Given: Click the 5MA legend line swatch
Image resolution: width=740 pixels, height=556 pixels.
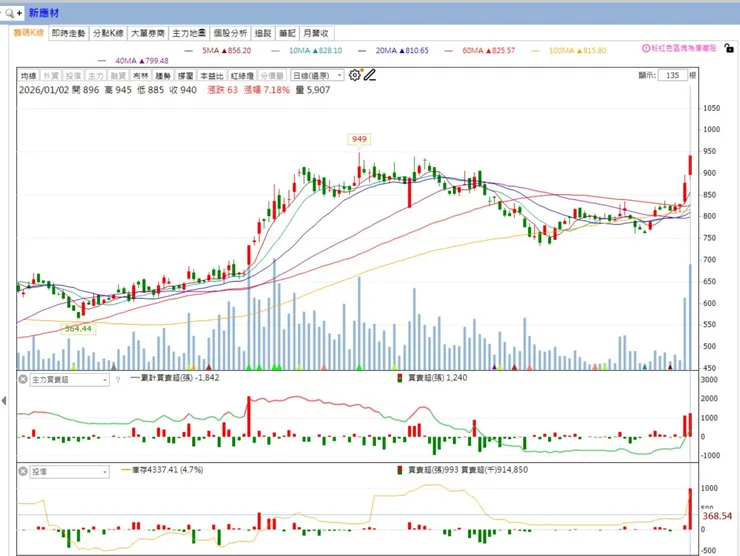Looking at the screenshot, I should [188, 51].
